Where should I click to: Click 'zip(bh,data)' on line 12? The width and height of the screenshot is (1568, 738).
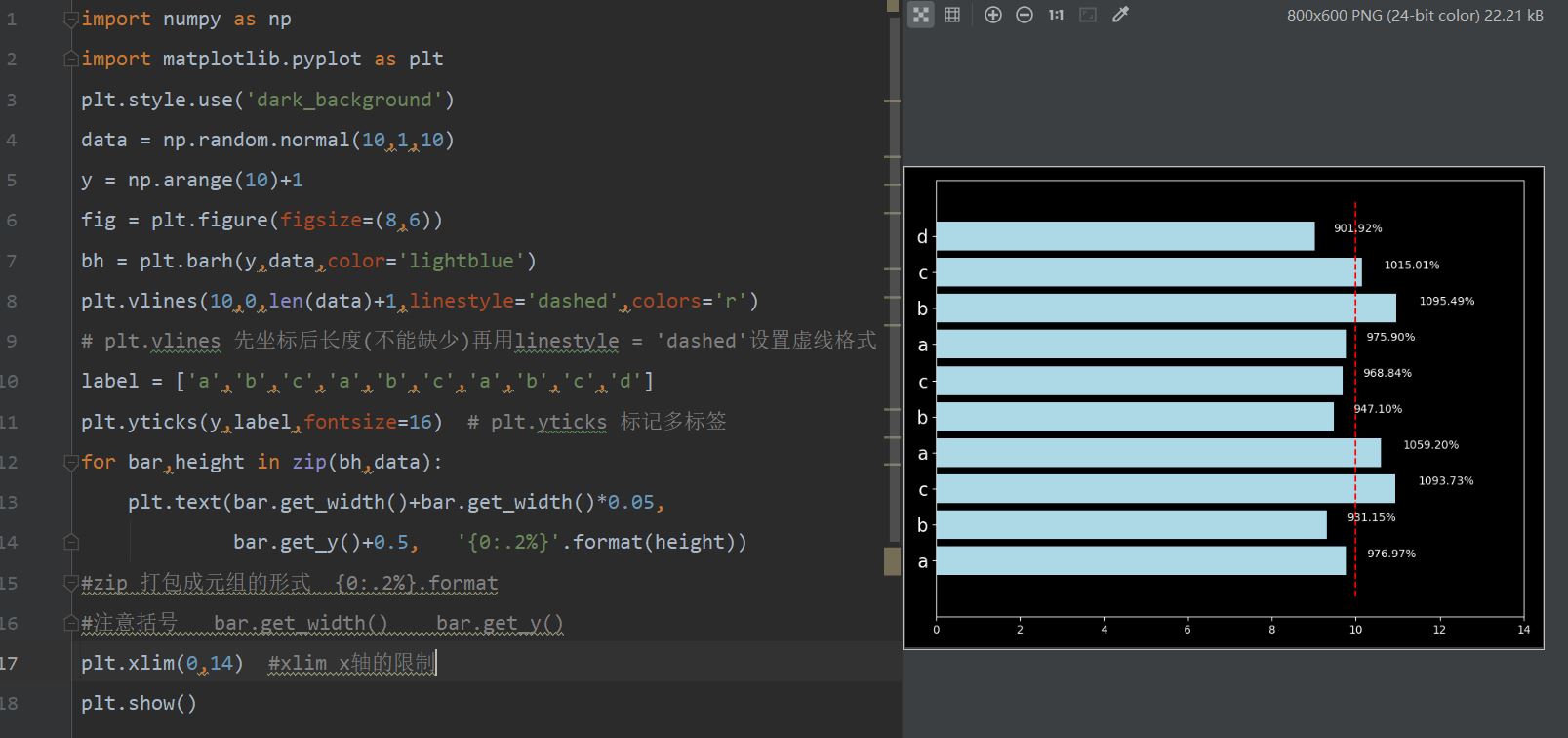click(x=361, y=462)
